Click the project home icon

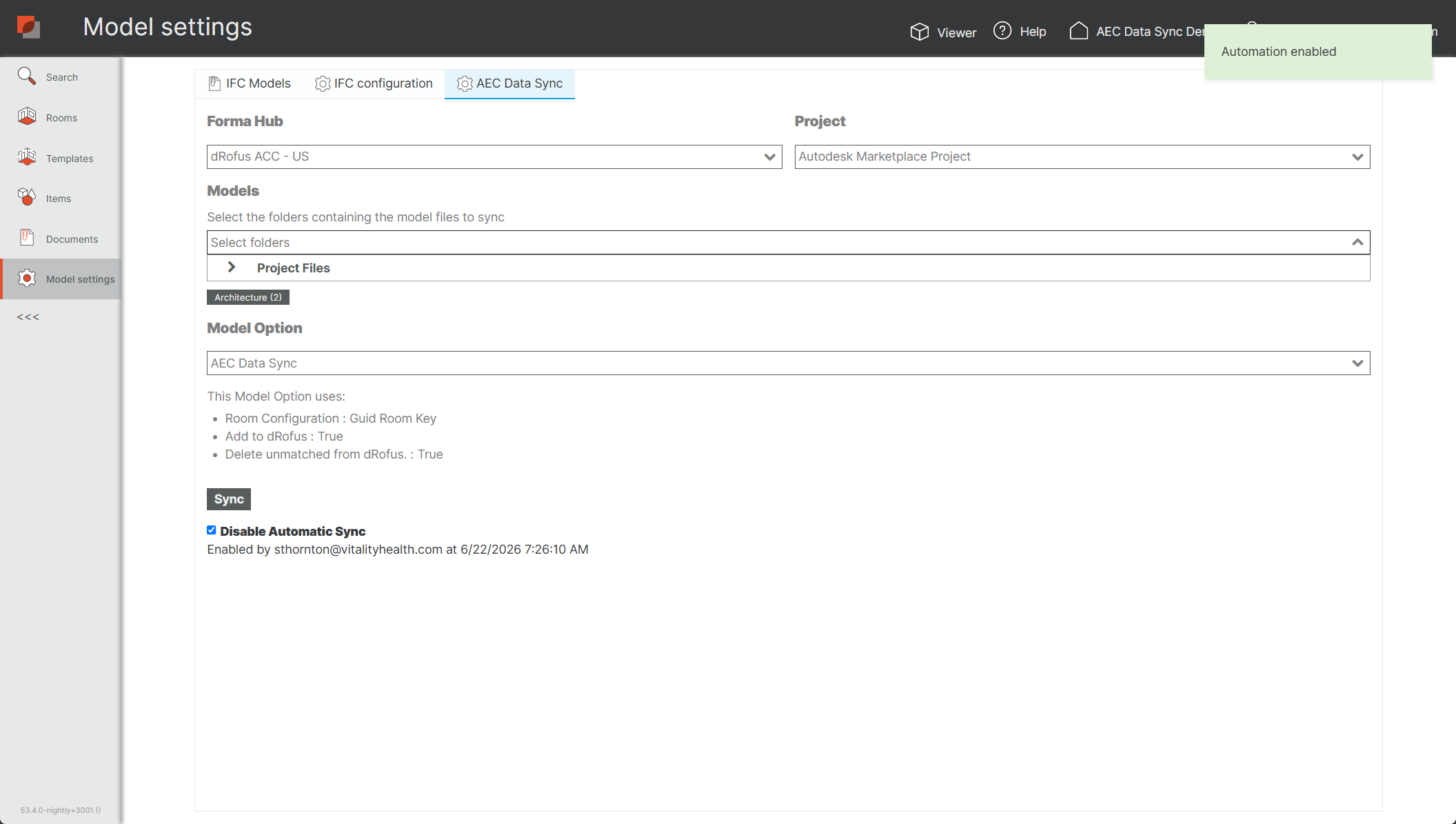coord(1079,31)
